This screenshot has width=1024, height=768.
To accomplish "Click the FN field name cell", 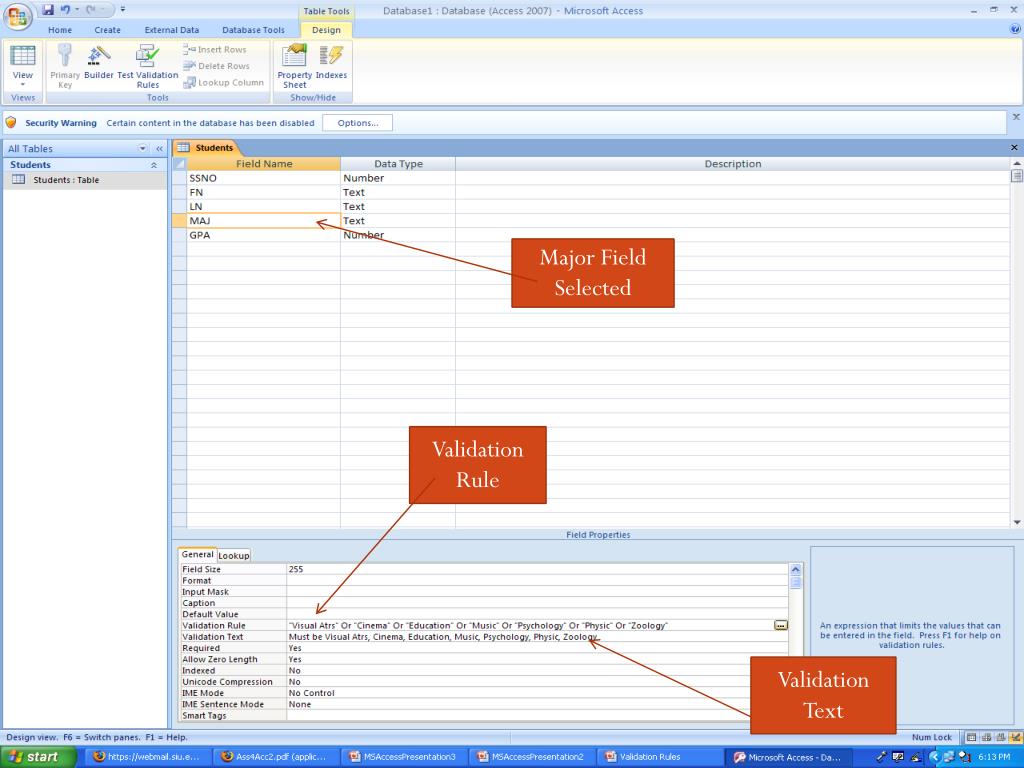I will click(x=263, y=193).
